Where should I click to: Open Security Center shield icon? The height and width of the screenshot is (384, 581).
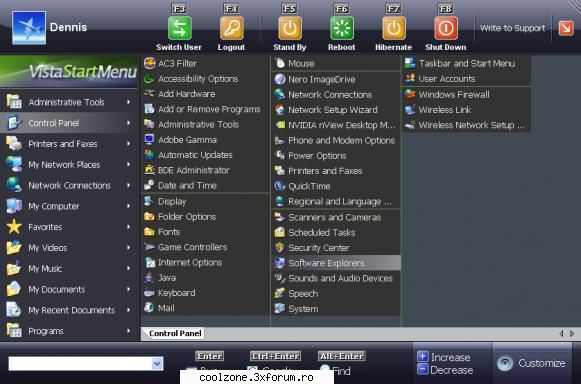pyautogui.click(x=280, y=247)
